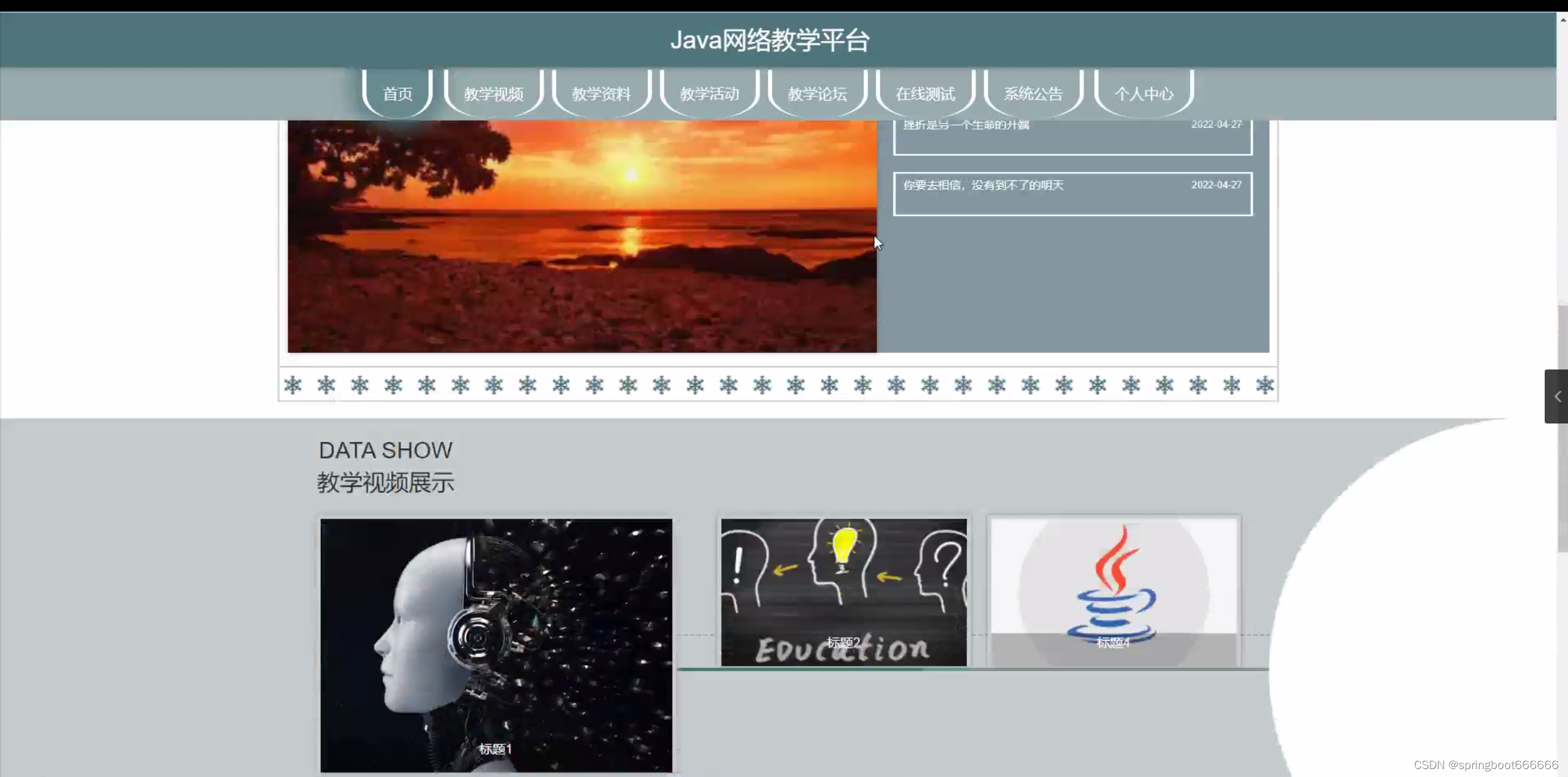Screen dimensions: 1568x777
Task: Click the 教学视频展示 section heading
Action: [x=385, y=482]
